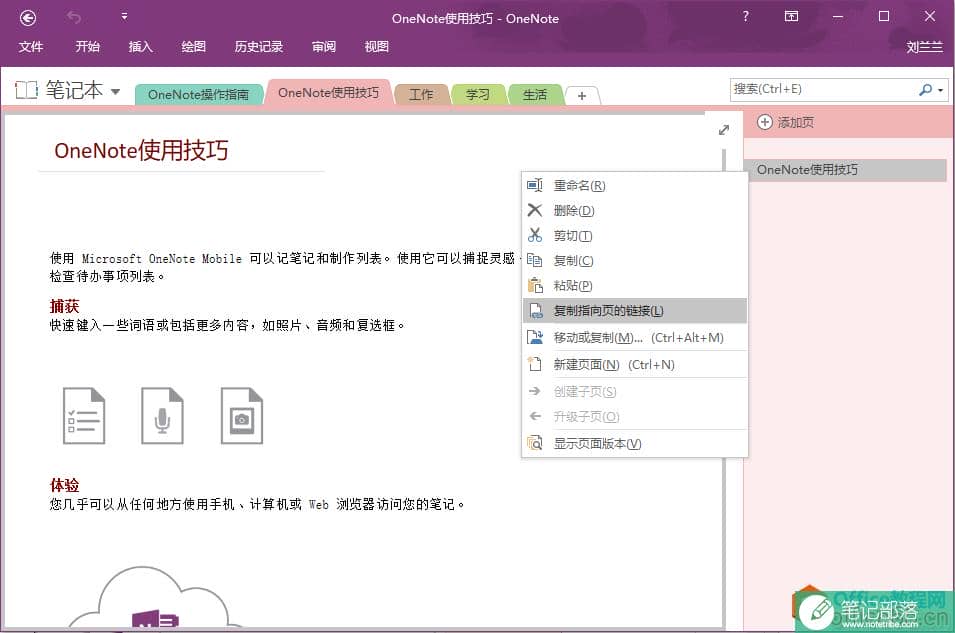The height and width of the screenshot is (633, 955).
Task: Click the cloud OneNote logo image
Action: coord(157,598)
